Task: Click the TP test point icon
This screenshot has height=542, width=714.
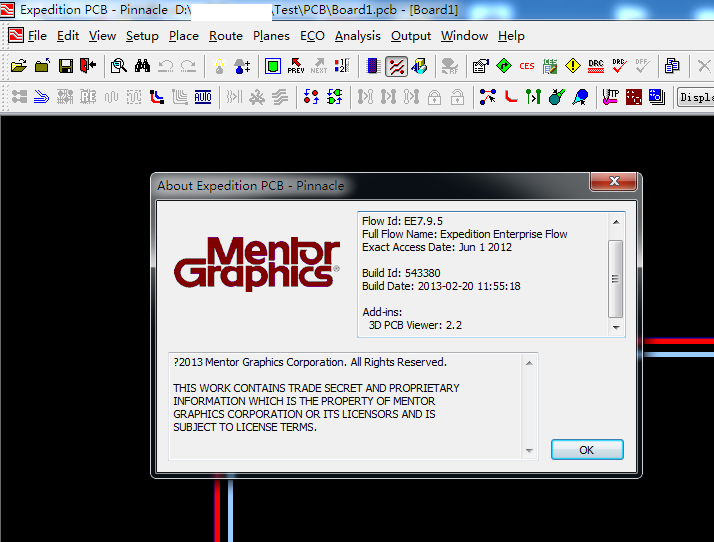Action: coord(610,97)
